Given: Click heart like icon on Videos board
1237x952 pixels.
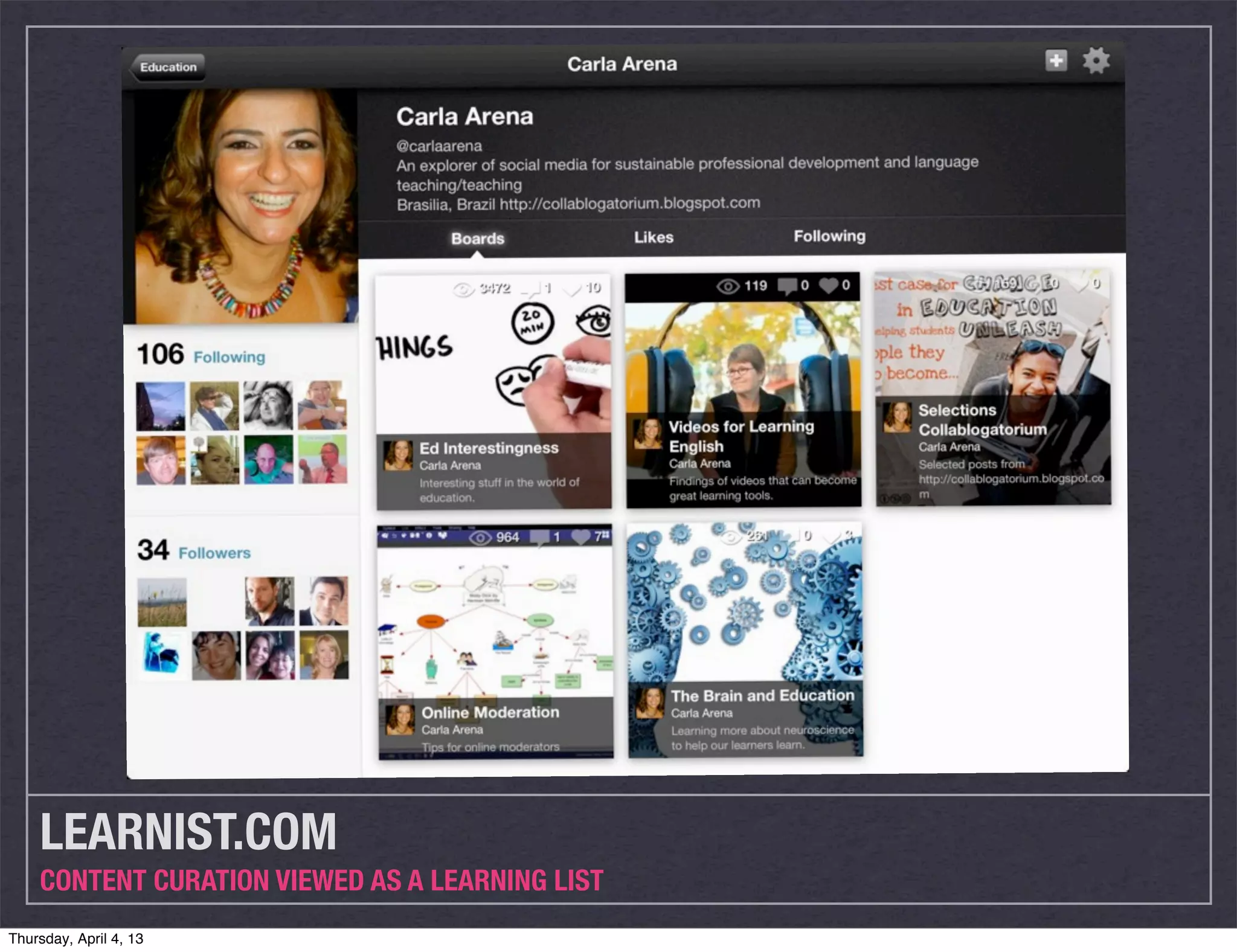Looking at the screenshot, I should [x=829, y=285].
